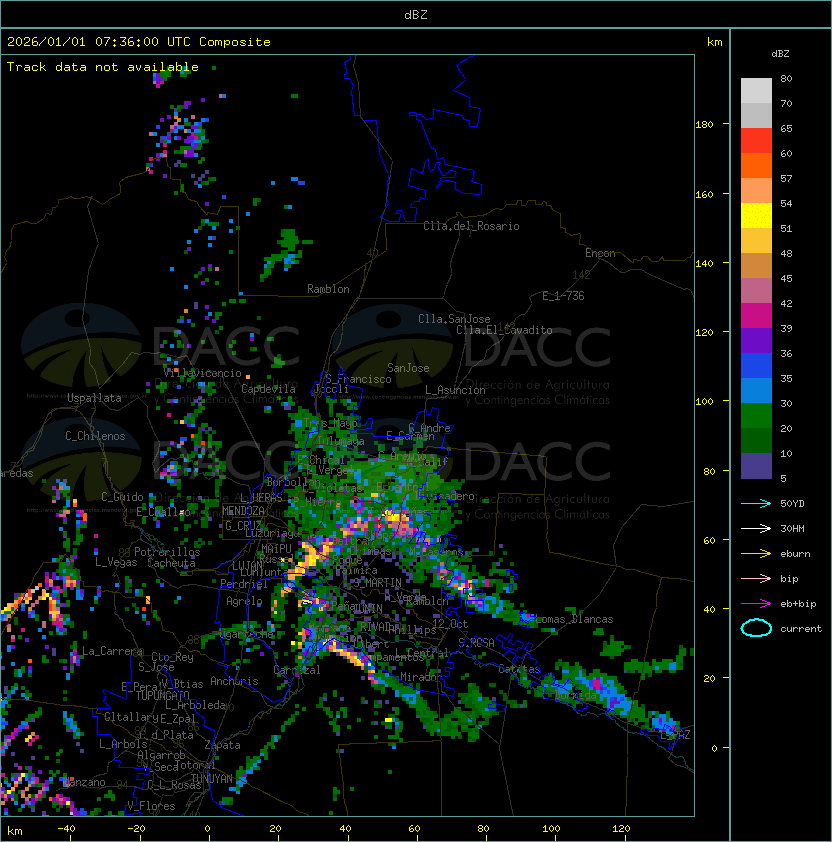Screen dimensions: 832x842
Task: Click the 'Capdevila' map label
Action: coord(268,389)
